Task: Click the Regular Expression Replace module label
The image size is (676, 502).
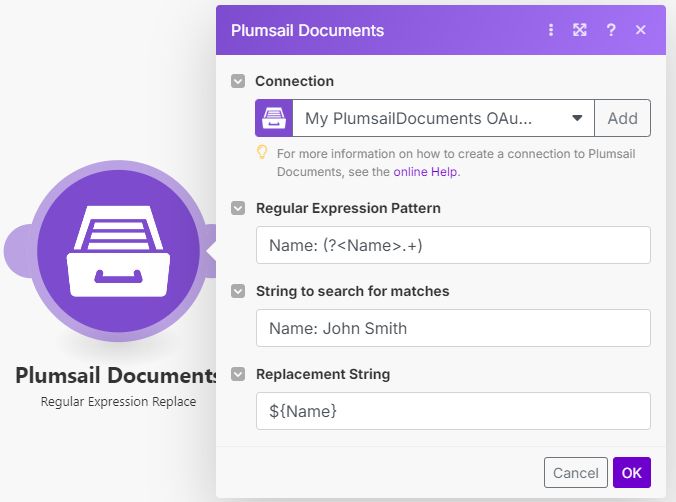Action: coord(118,402)
